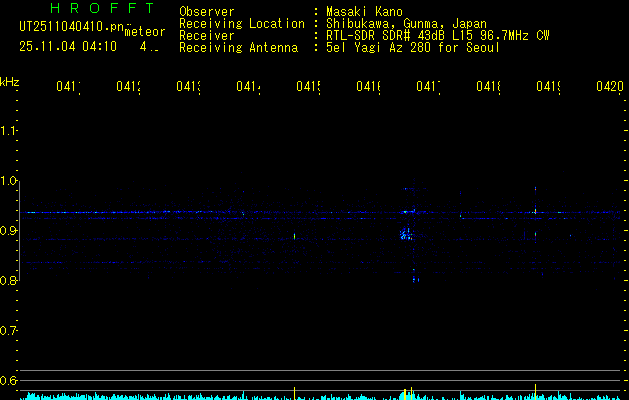Click the 0419 time marker
Viewport: 629px width, 400px height.
(548, 86)
